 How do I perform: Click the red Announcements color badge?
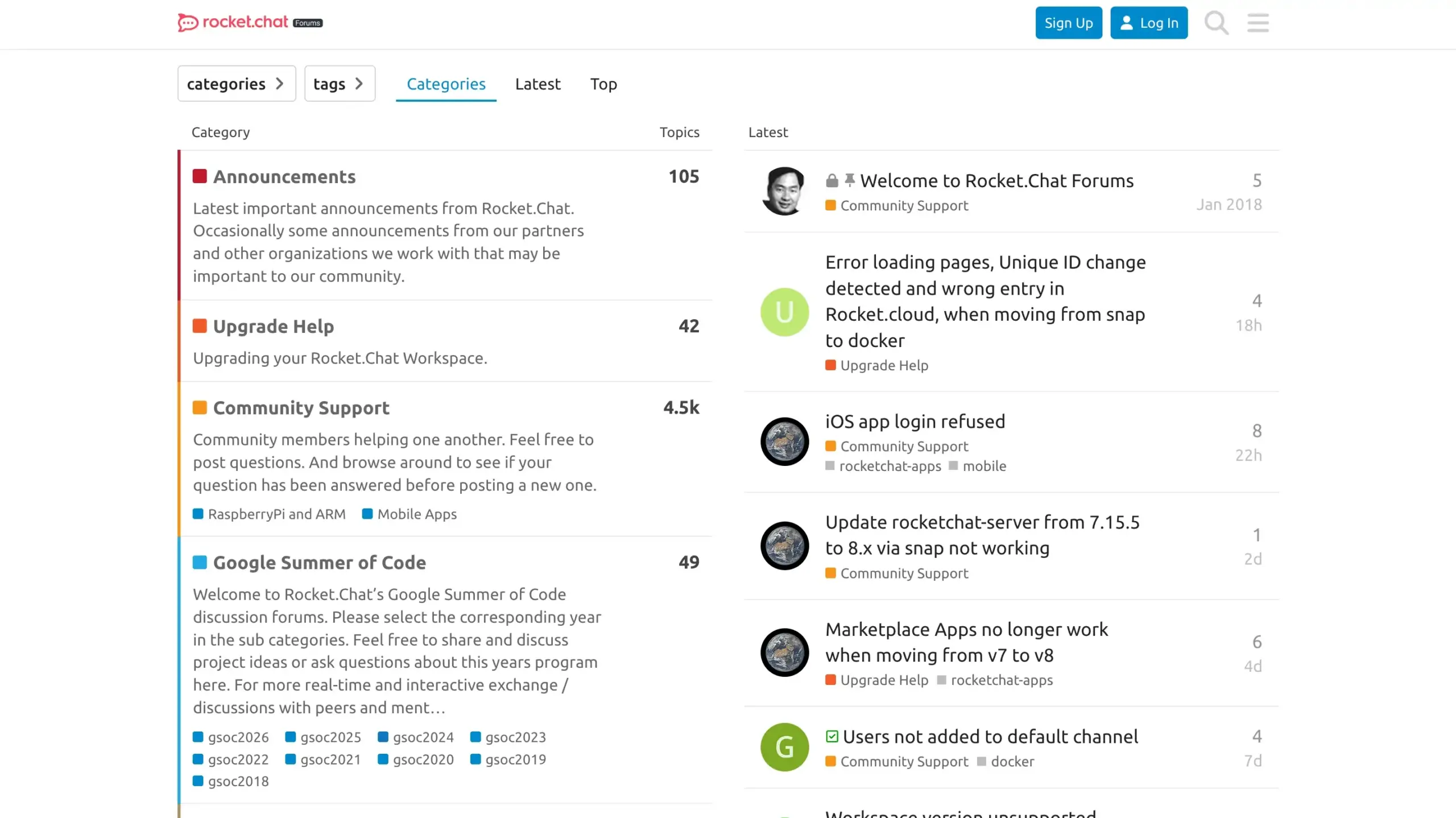point(200,176)
